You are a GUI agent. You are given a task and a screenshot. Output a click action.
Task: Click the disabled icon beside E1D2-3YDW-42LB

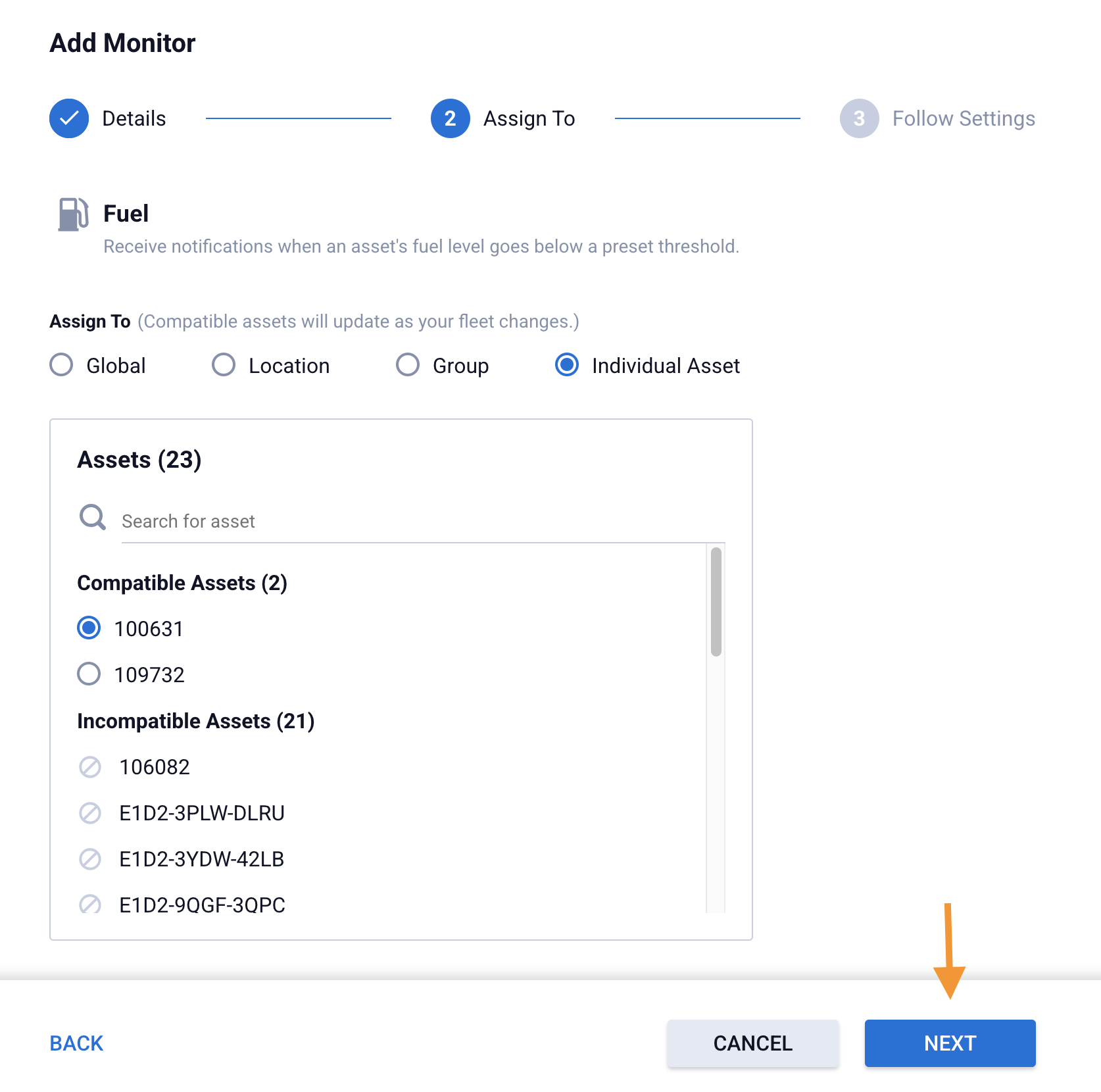coord(90,859)
